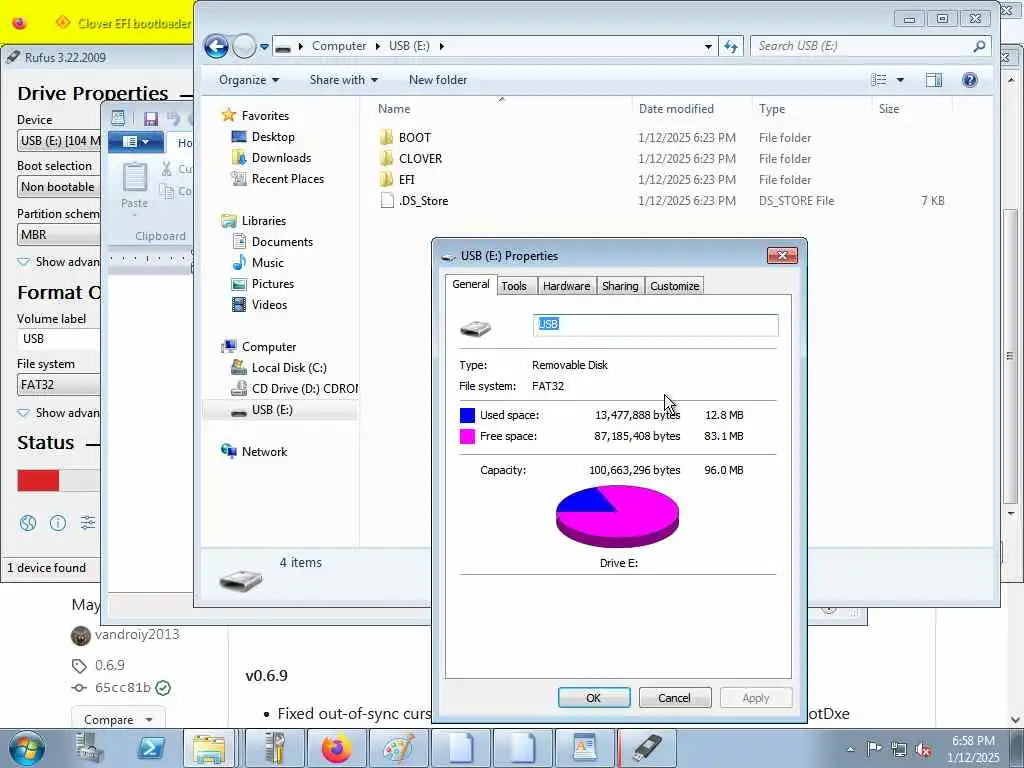Click Cancel in USB Properties

tap(675, 697)
